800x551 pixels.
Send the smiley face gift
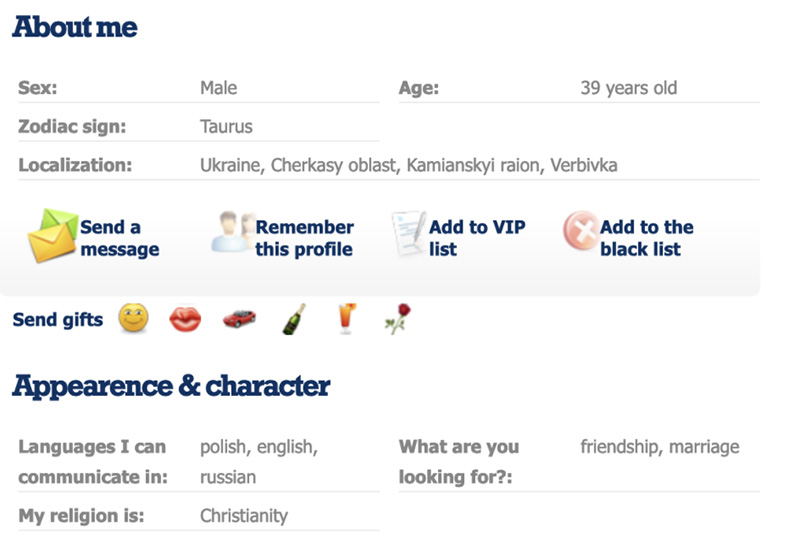point(133,319)
